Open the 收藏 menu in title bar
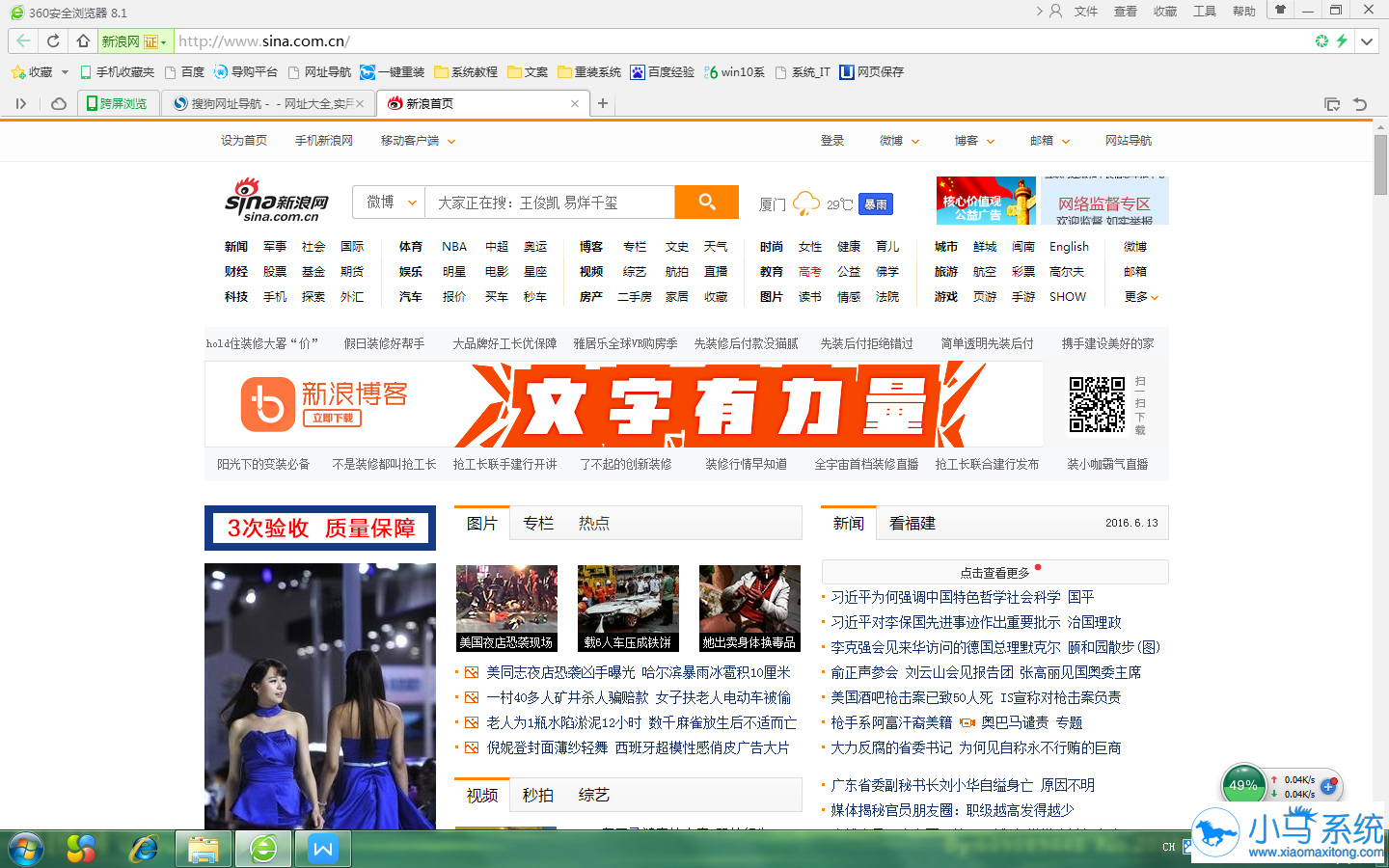The image size is (1389, 868). [1165, 12]
